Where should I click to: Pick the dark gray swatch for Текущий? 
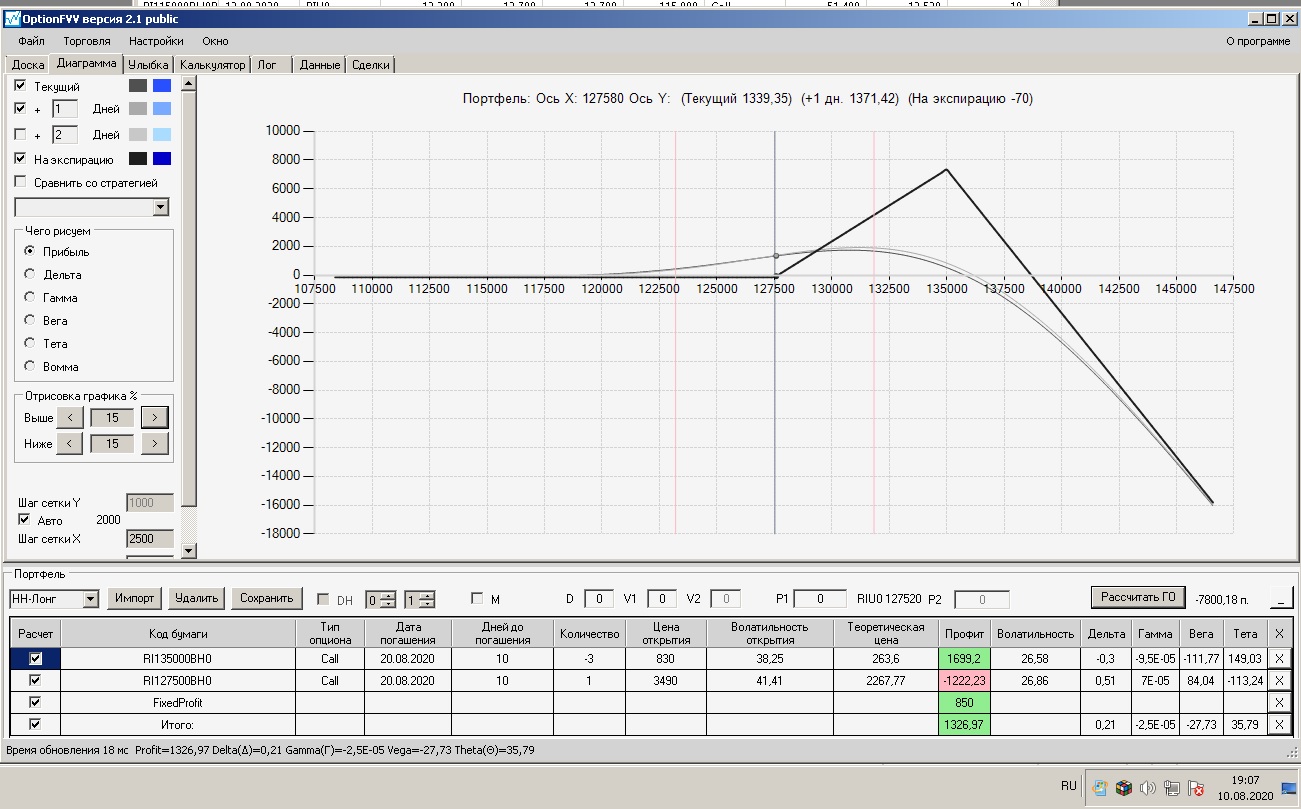(138, 86)
